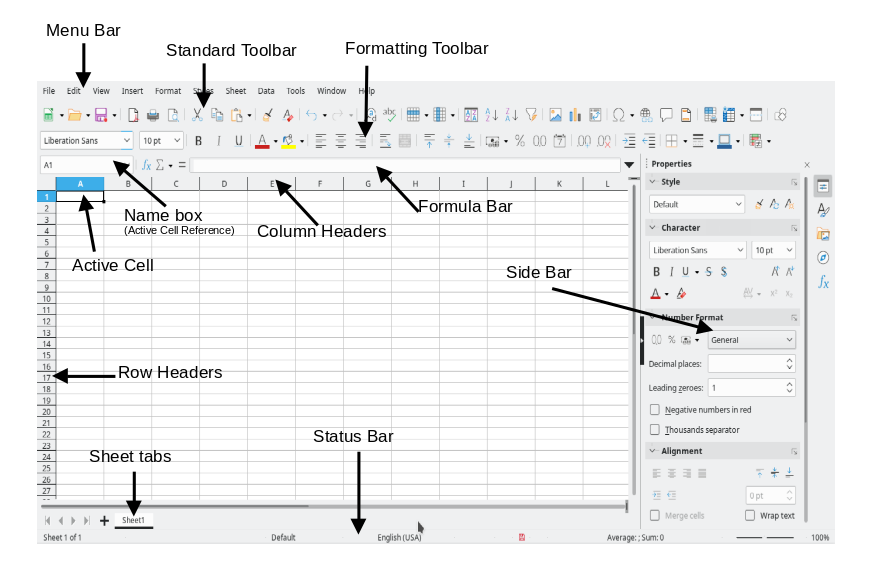
Task: Click the Sort Ascending icon
Action: (491, 115)
